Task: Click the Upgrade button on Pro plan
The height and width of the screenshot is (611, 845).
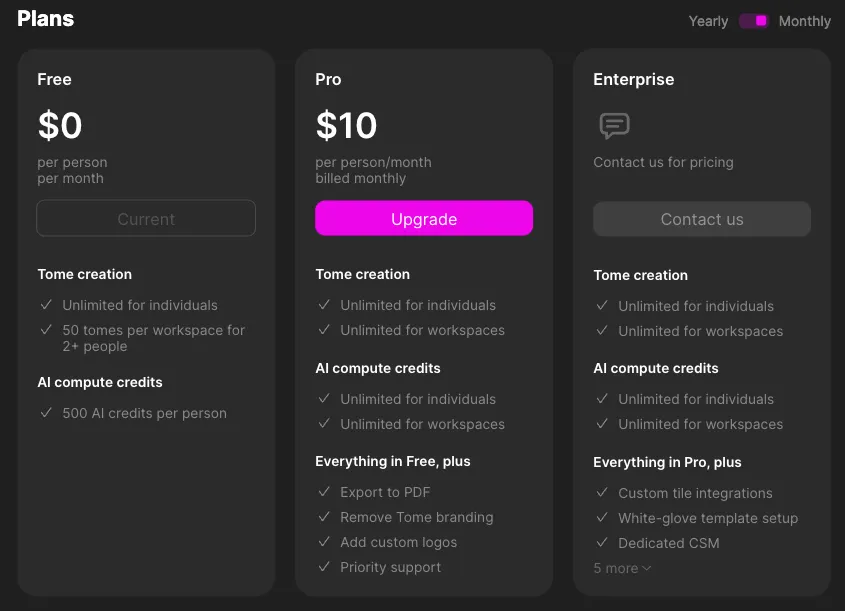Action: coord(424,218)
